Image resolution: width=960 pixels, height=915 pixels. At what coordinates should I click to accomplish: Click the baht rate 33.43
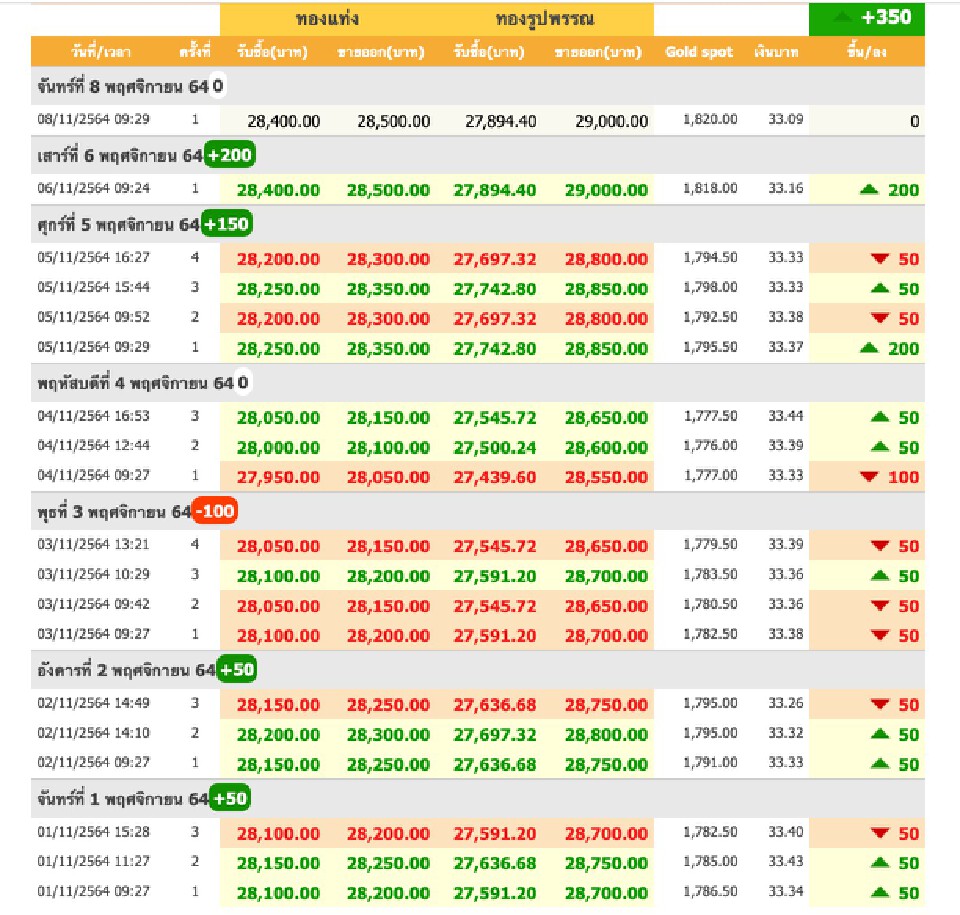(786, 861)
